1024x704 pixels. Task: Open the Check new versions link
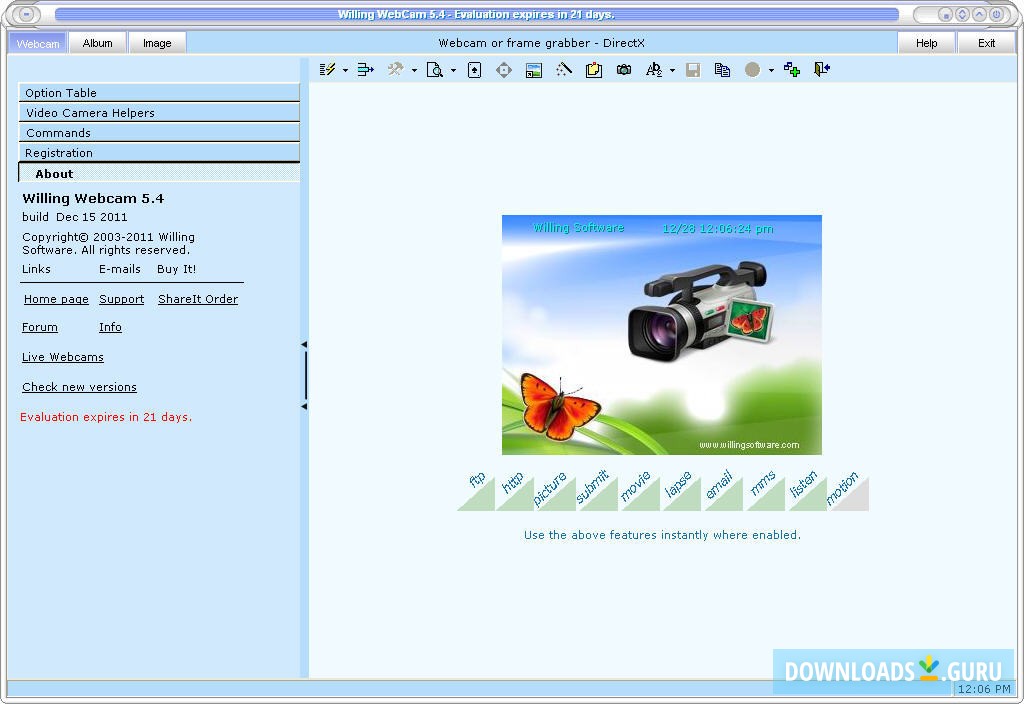(79, 387)
